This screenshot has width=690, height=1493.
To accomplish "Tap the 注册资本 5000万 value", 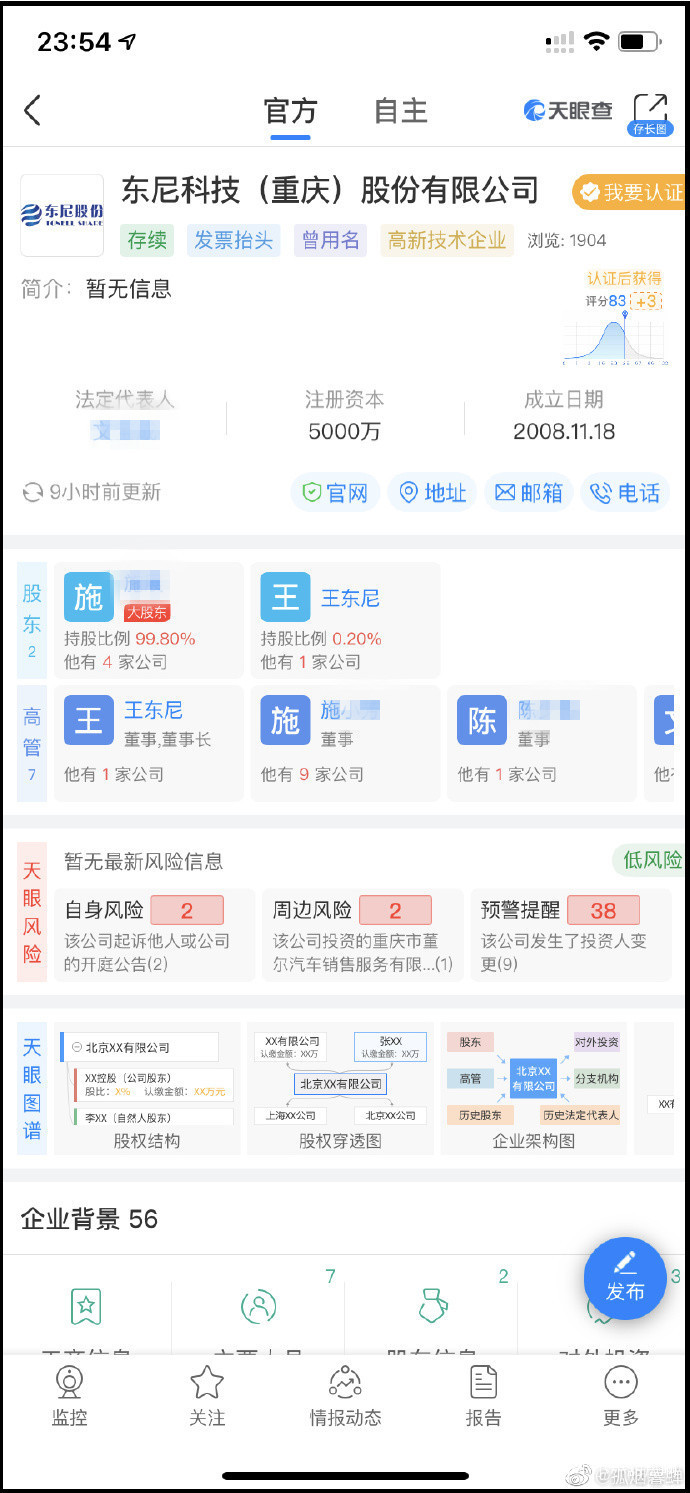I will (345, 432).
